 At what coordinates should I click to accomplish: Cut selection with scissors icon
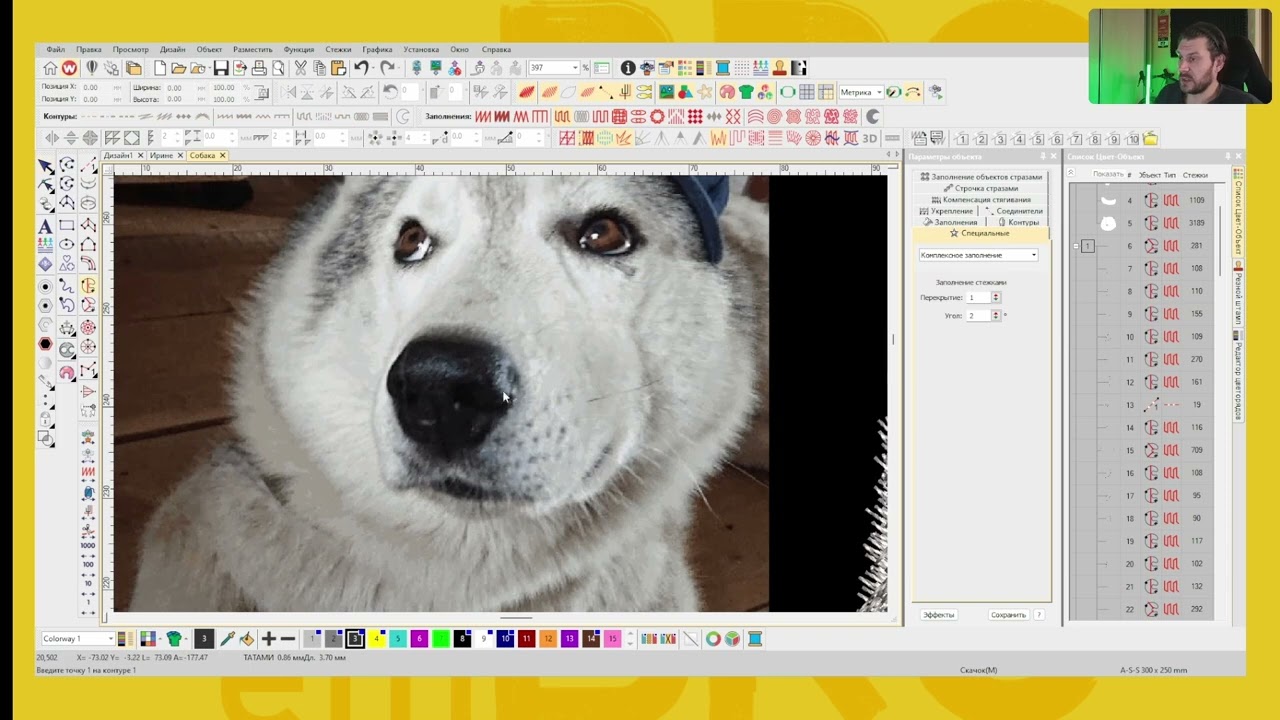(x=301, y=68)
